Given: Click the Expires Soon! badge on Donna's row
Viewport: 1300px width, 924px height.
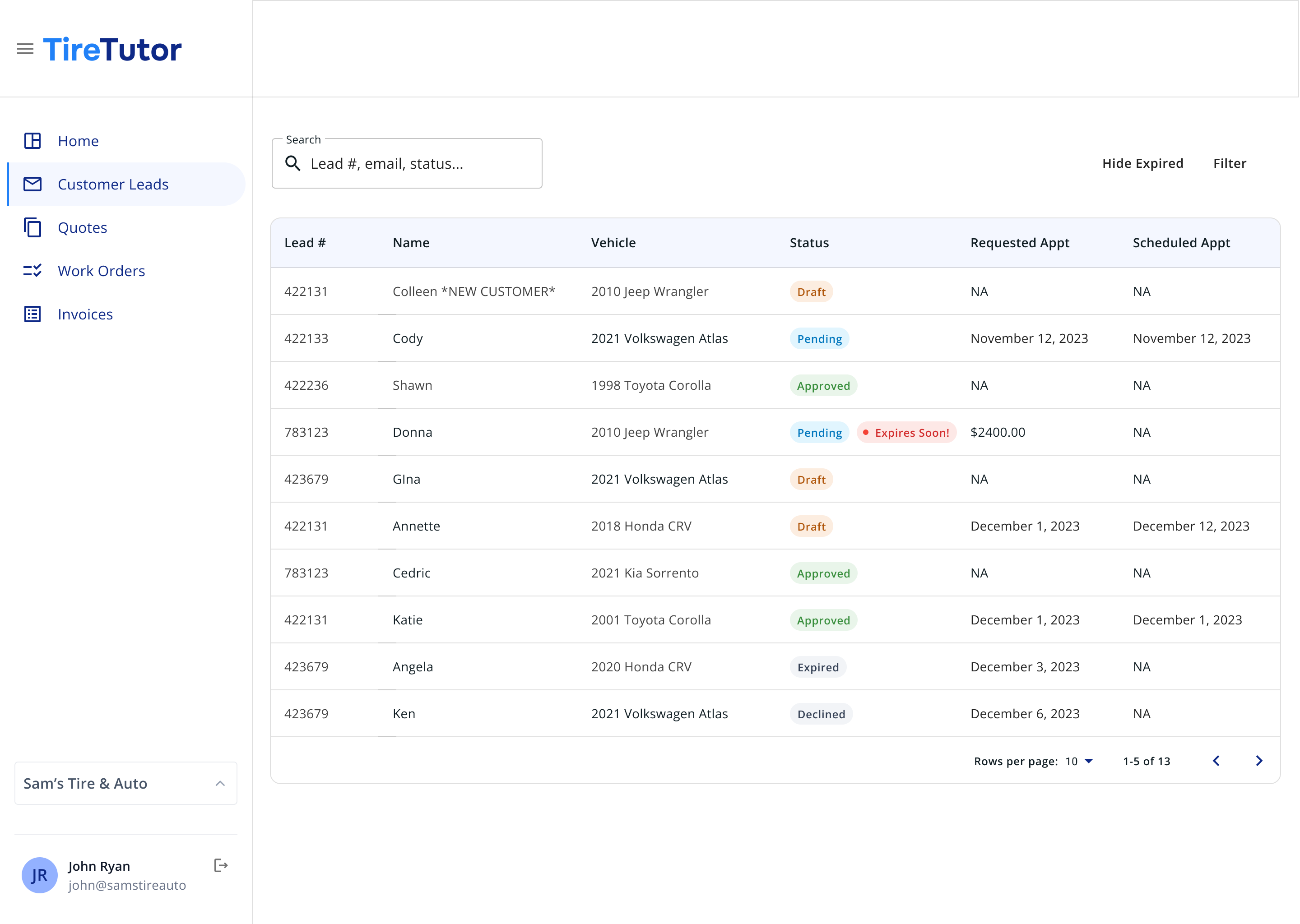Looking at the screenshot, I should pyautogui.click(x=906, y=432).
